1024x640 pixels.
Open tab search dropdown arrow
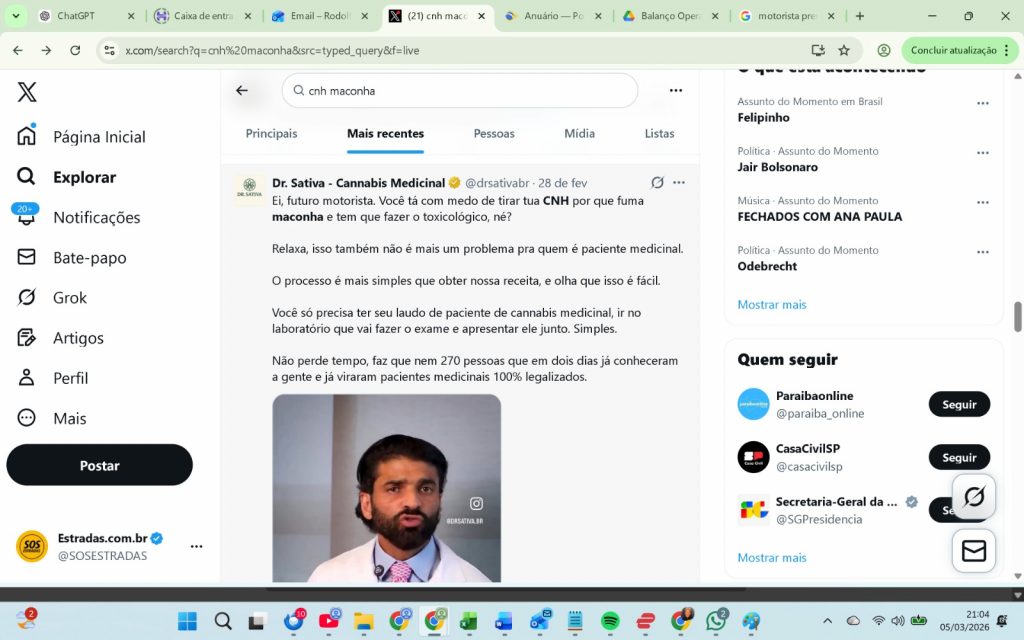click(x=15, y=16)
